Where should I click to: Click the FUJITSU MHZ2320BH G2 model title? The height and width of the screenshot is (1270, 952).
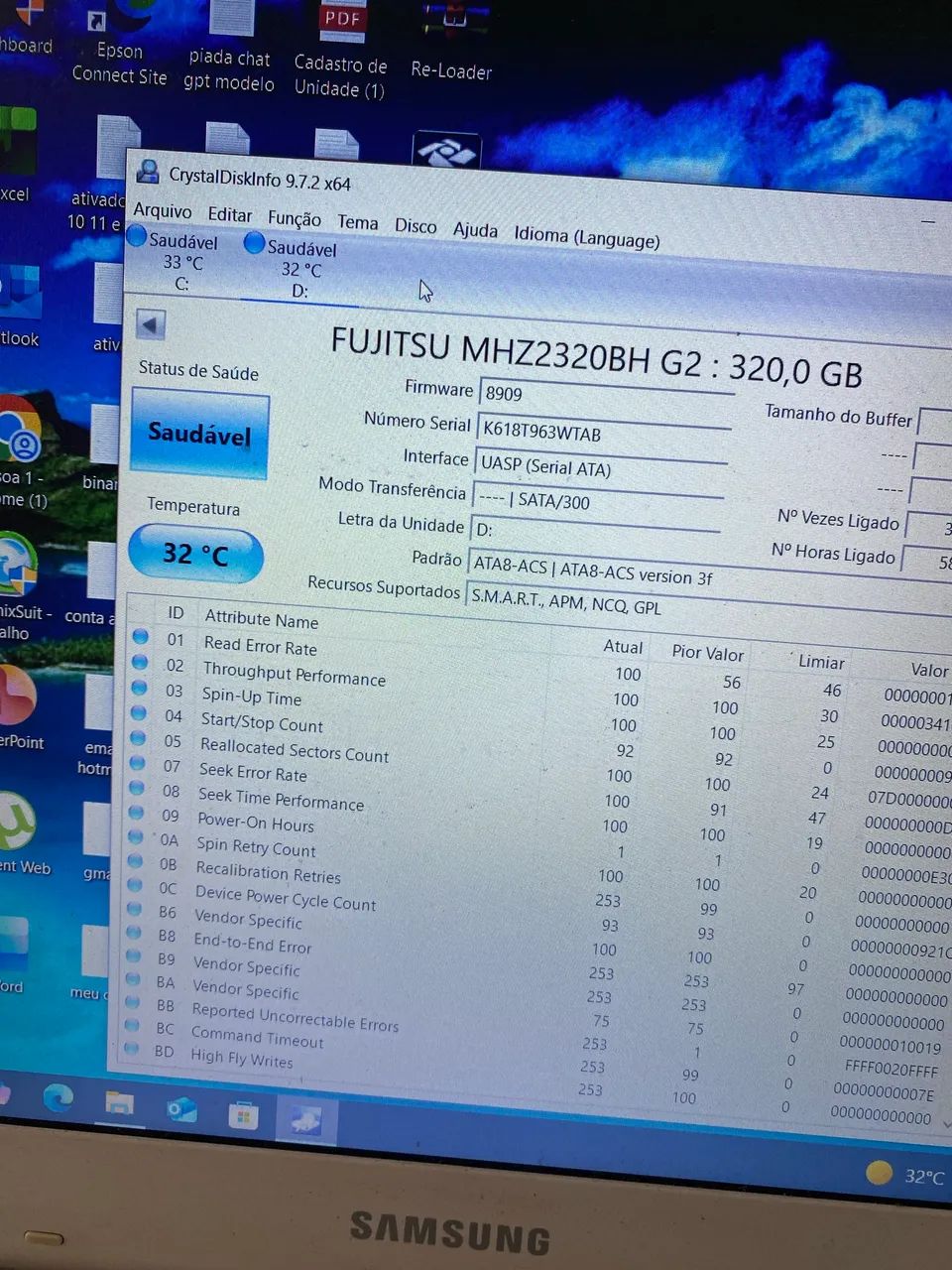pos(596,357)
